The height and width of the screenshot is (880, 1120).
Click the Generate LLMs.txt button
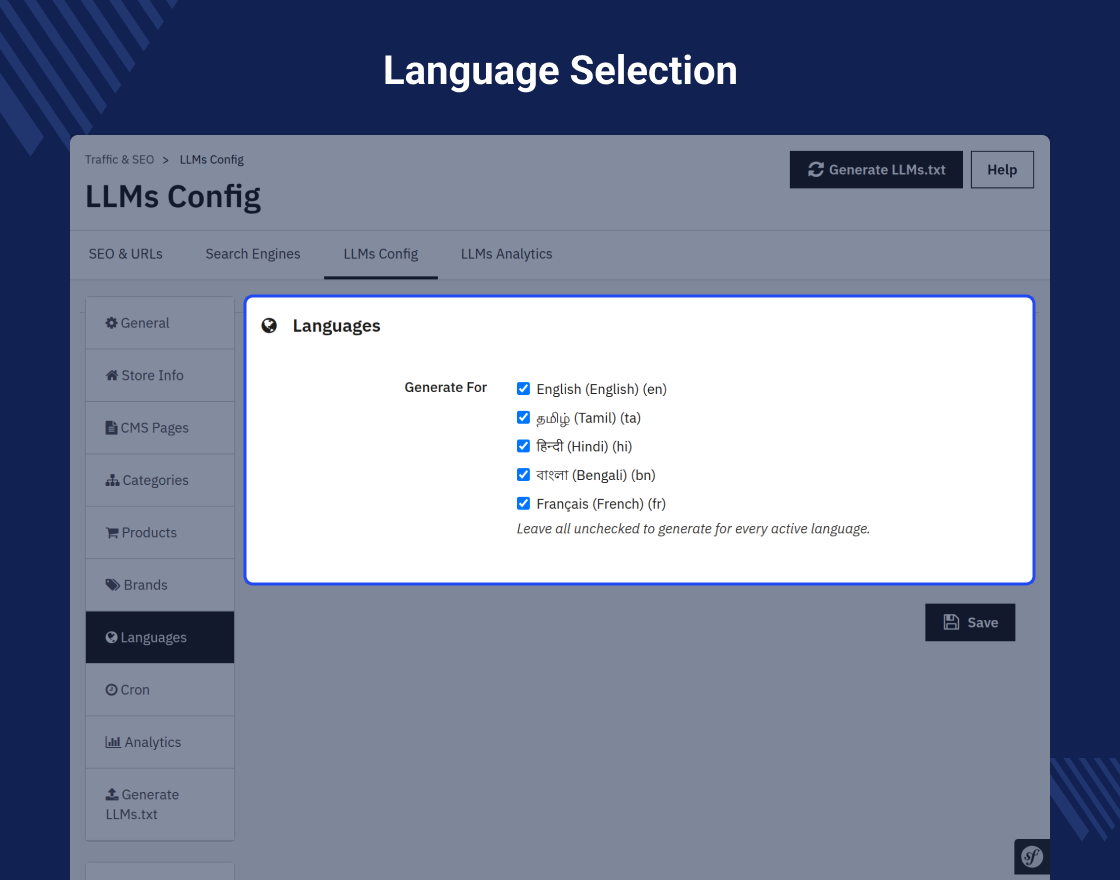point(876,170)
